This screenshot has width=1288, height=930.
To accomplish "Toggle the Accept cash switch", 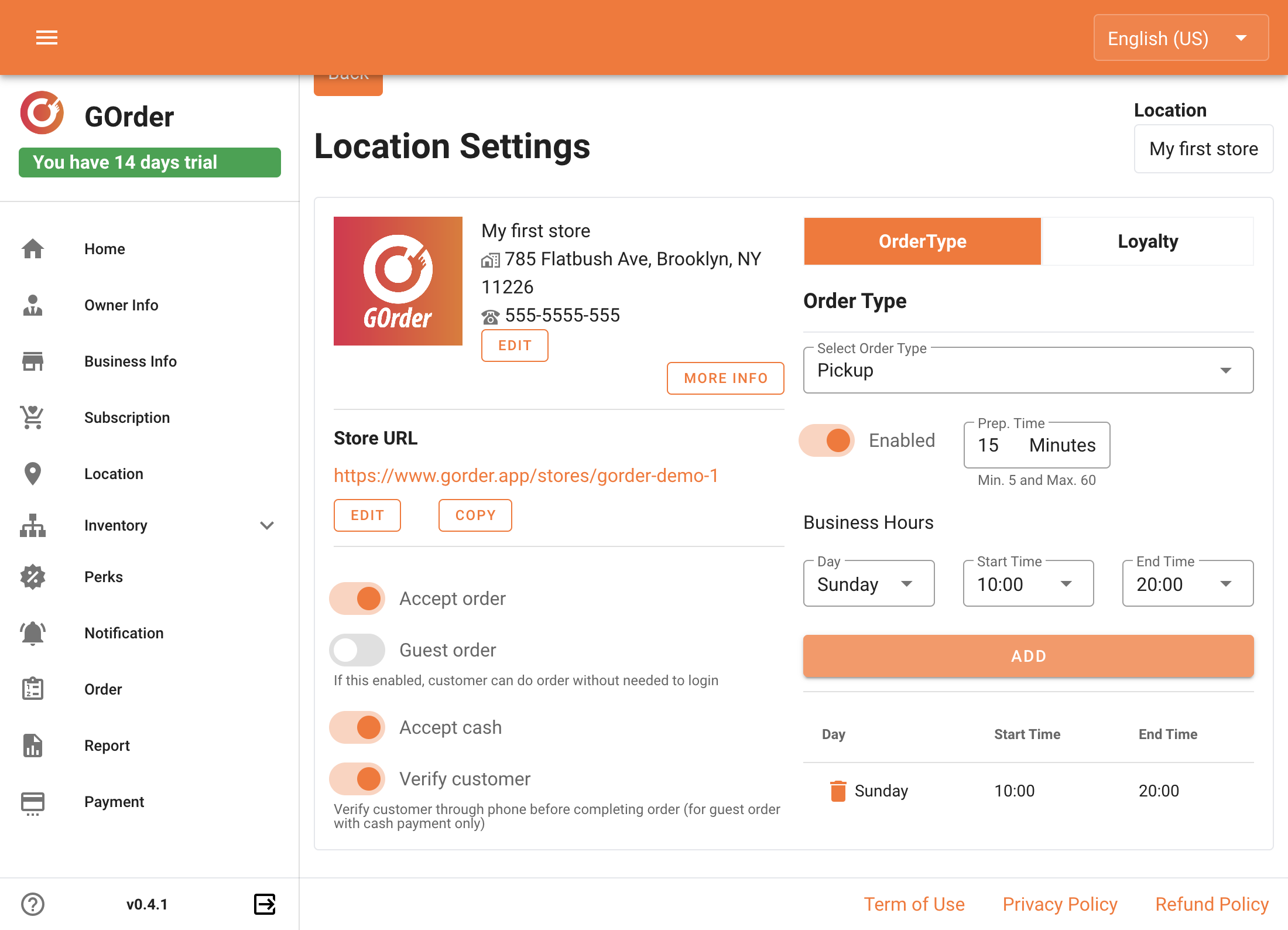I will pyautogui.click(x=357, y=727).
